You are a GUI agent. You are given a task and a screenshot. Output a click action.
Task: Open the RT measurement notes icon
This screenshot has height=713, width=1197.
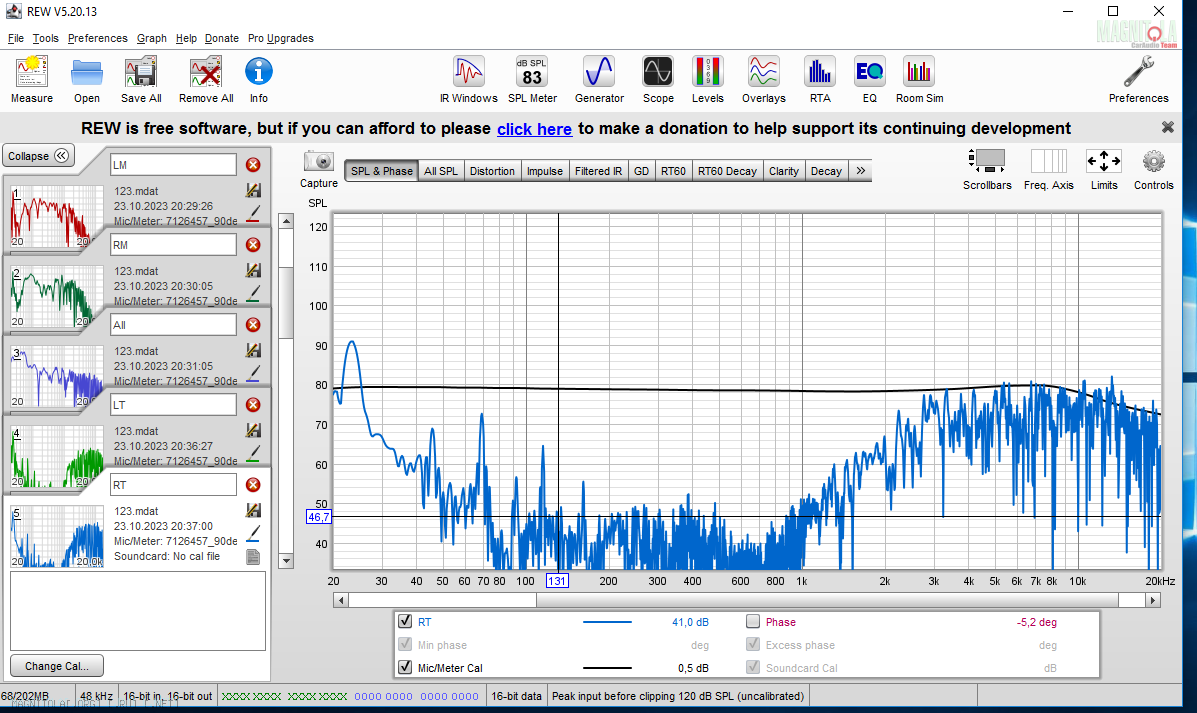(253, 557)
